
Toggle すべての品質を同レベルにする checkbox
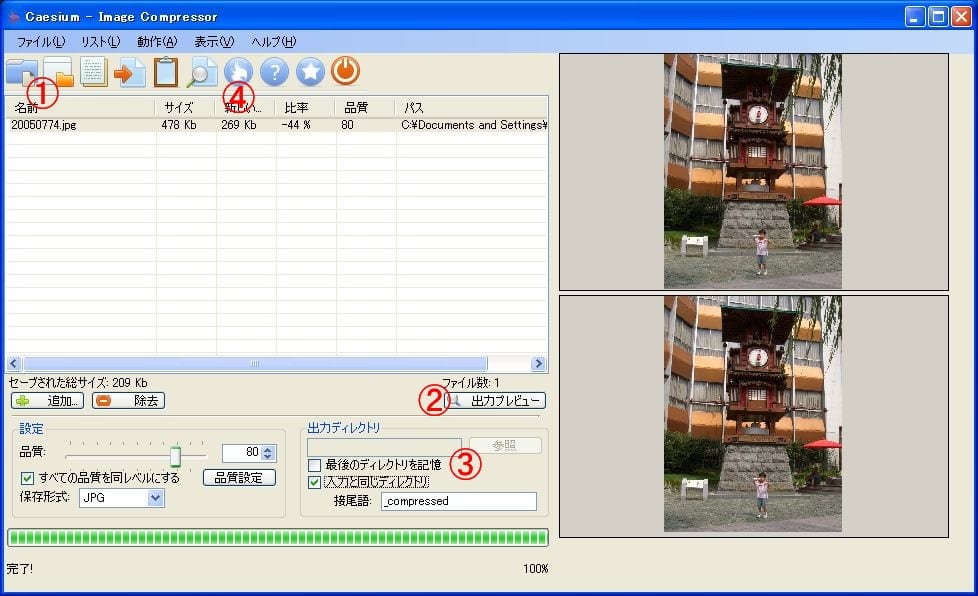tap(28, 478)
